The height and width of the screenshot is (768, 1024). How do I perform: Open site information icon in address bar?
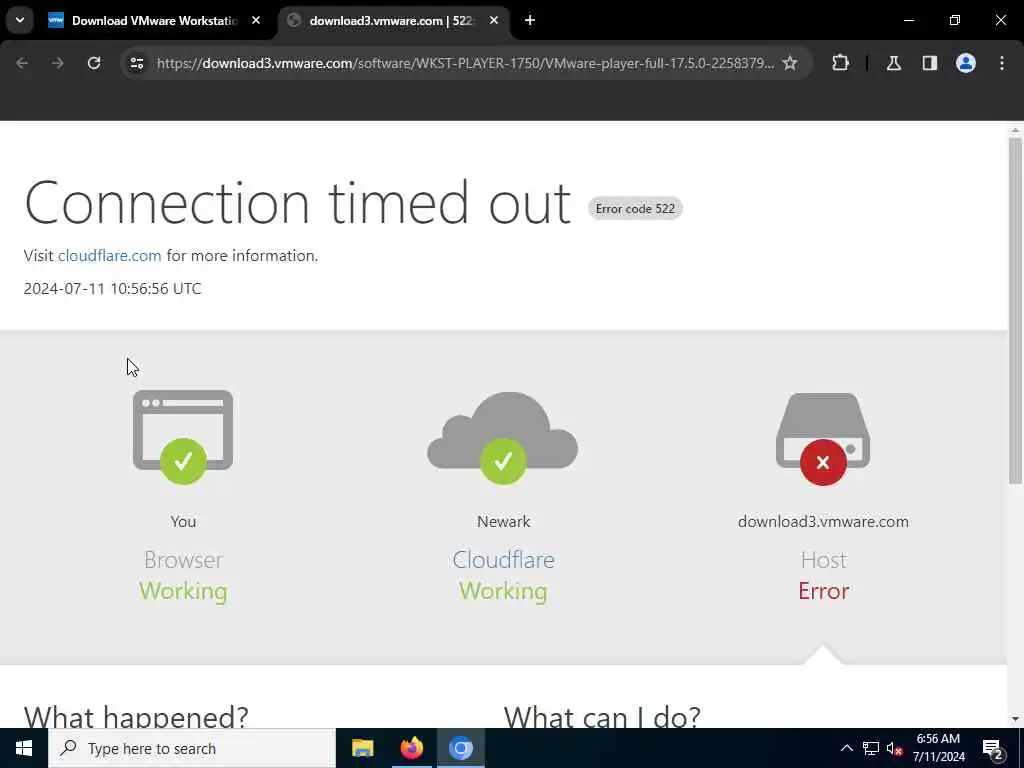click(136, 63)
